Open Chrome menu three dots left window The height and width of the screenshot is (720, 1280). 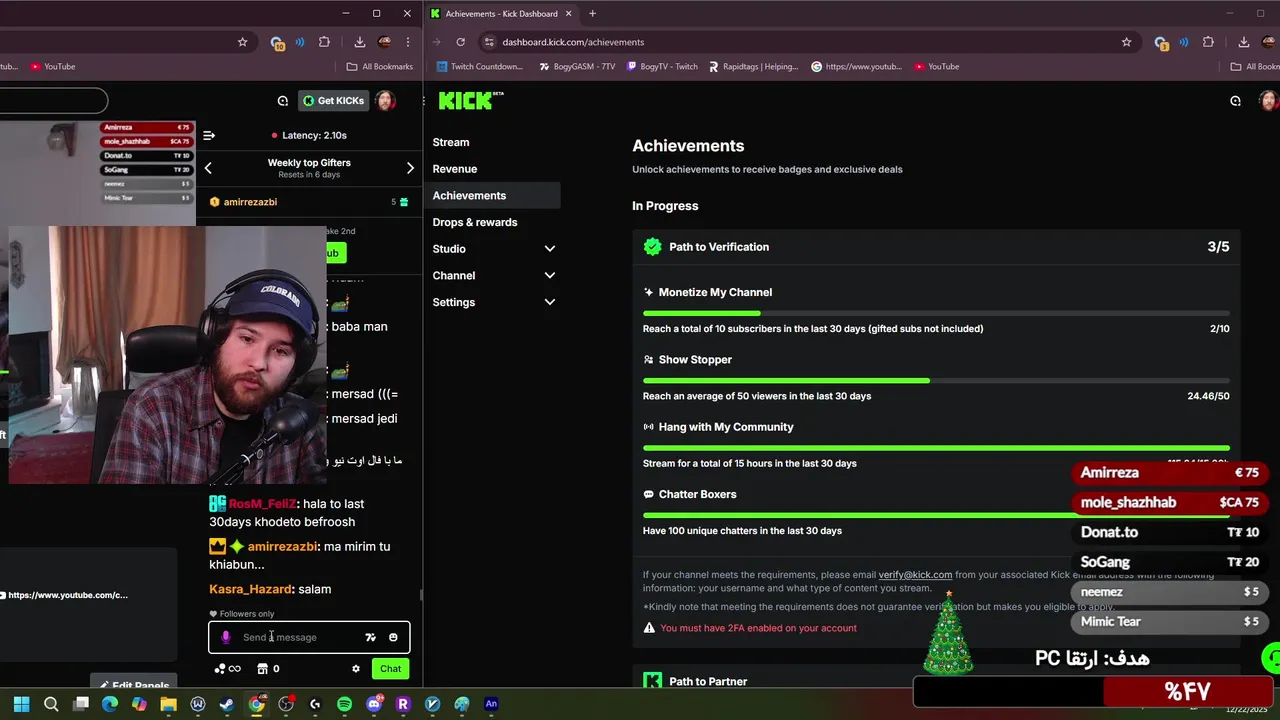pos(408,42)
